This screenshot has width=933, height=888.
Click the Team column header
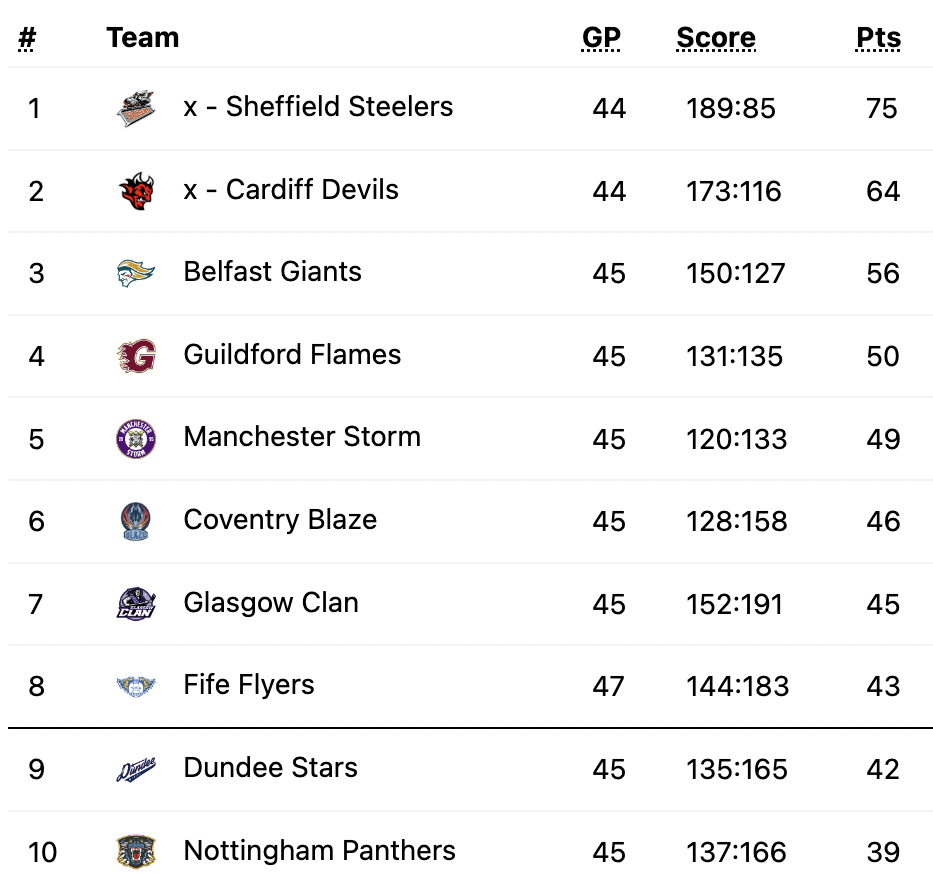(x=143, y=37)
